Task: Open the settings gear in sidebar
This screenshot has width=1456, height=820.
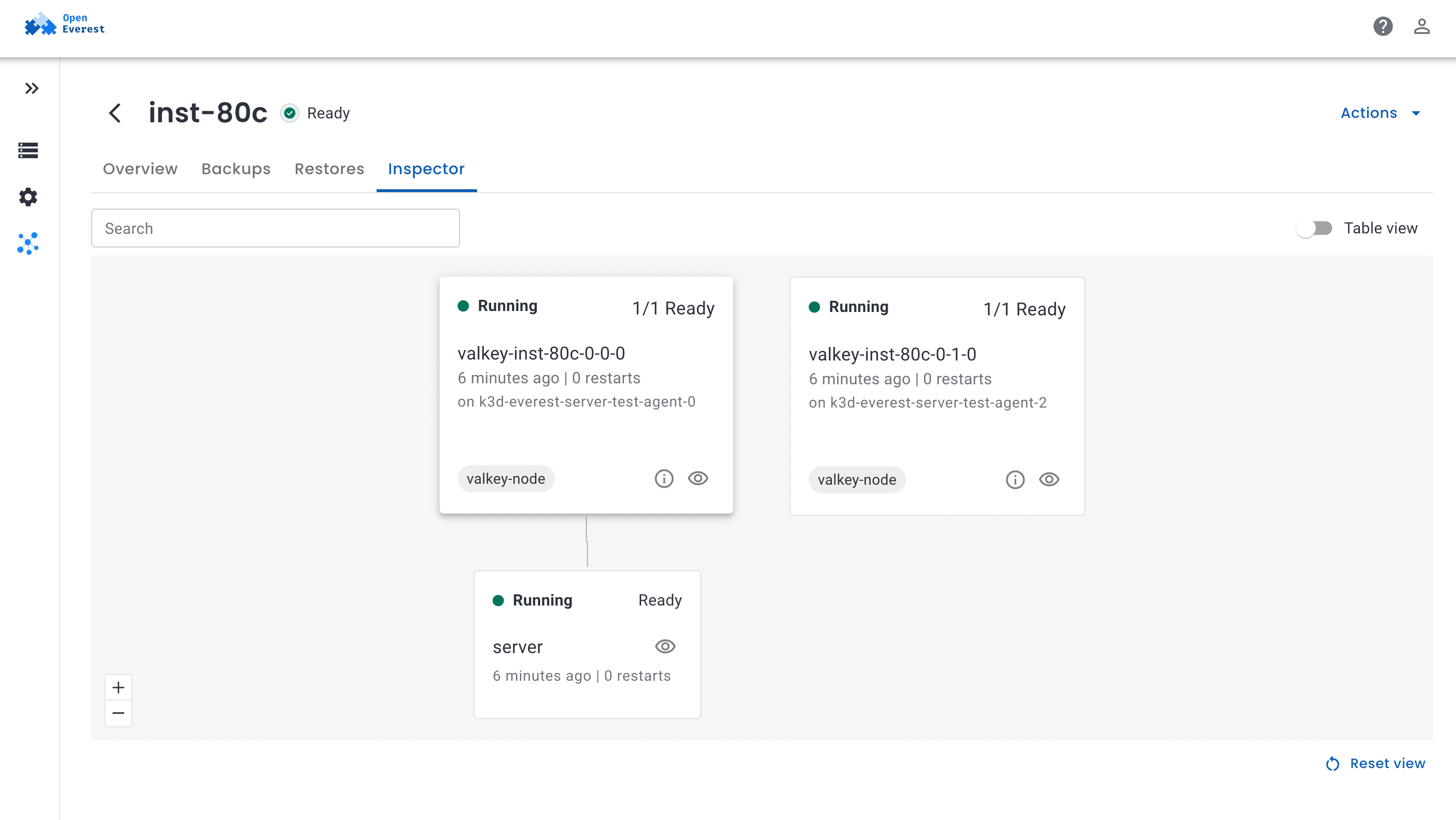Action: 28,197
